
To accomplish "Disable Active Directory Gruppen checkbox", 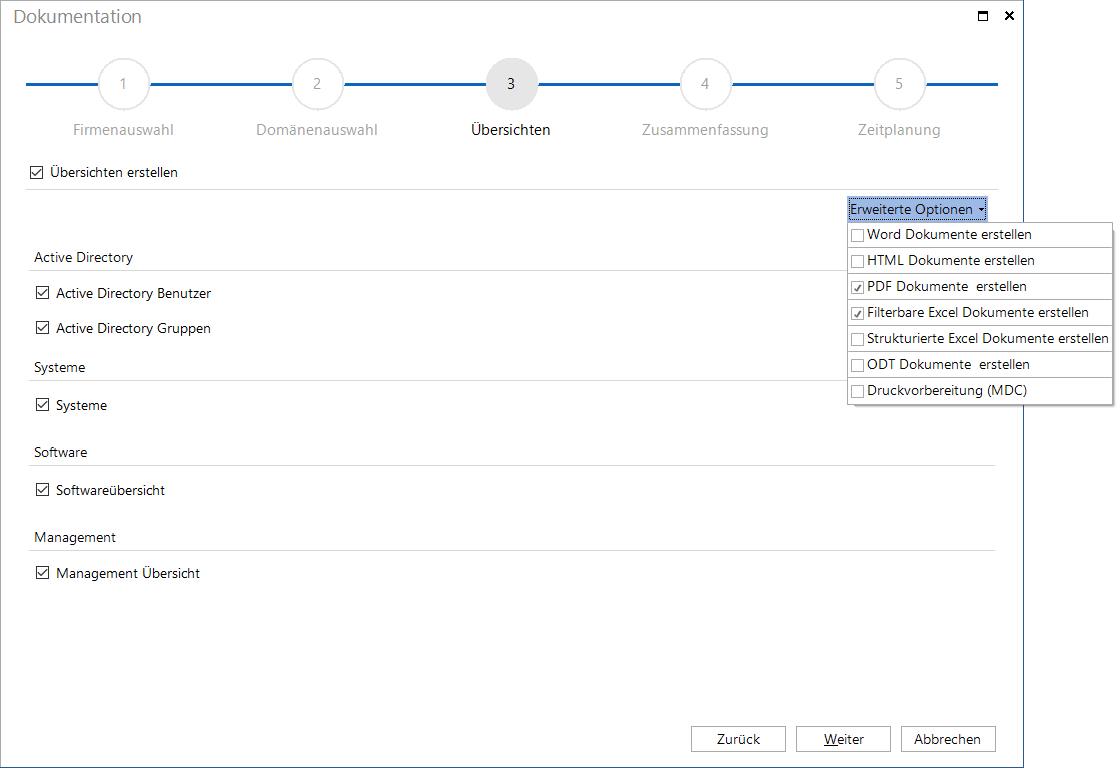I will tap(42, 328).
